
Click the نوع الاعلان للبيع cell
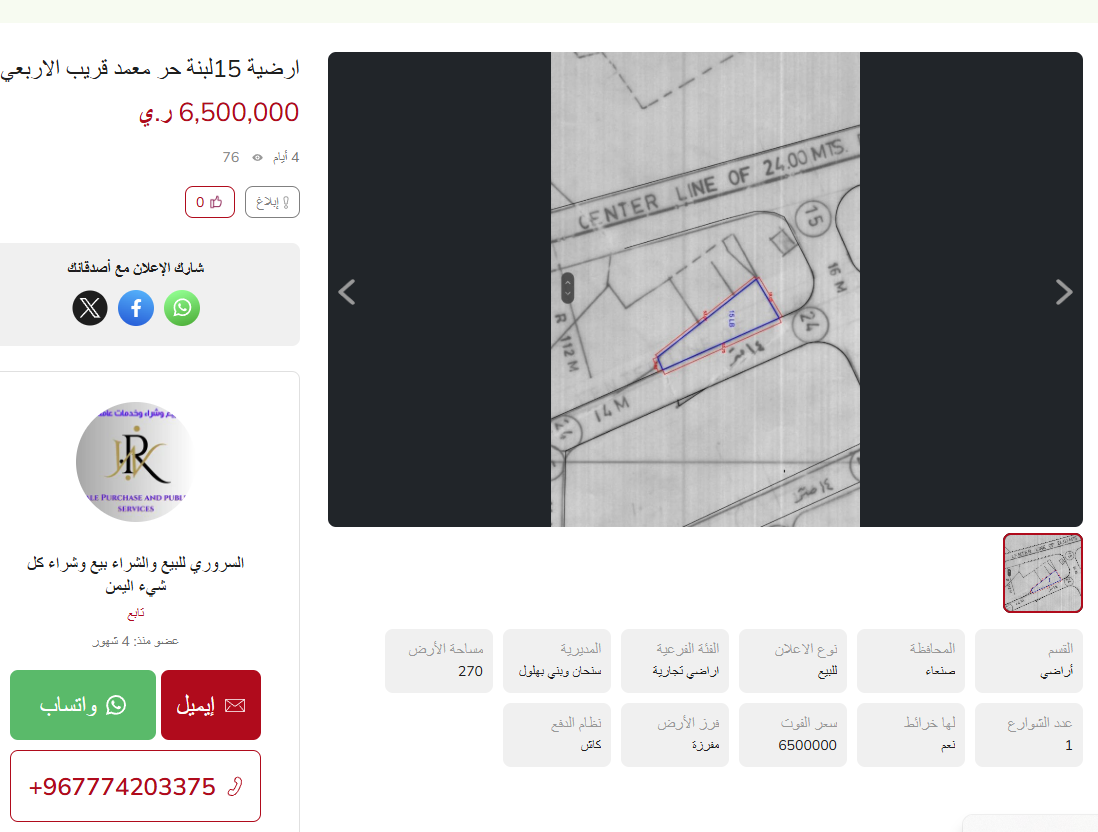793,660
